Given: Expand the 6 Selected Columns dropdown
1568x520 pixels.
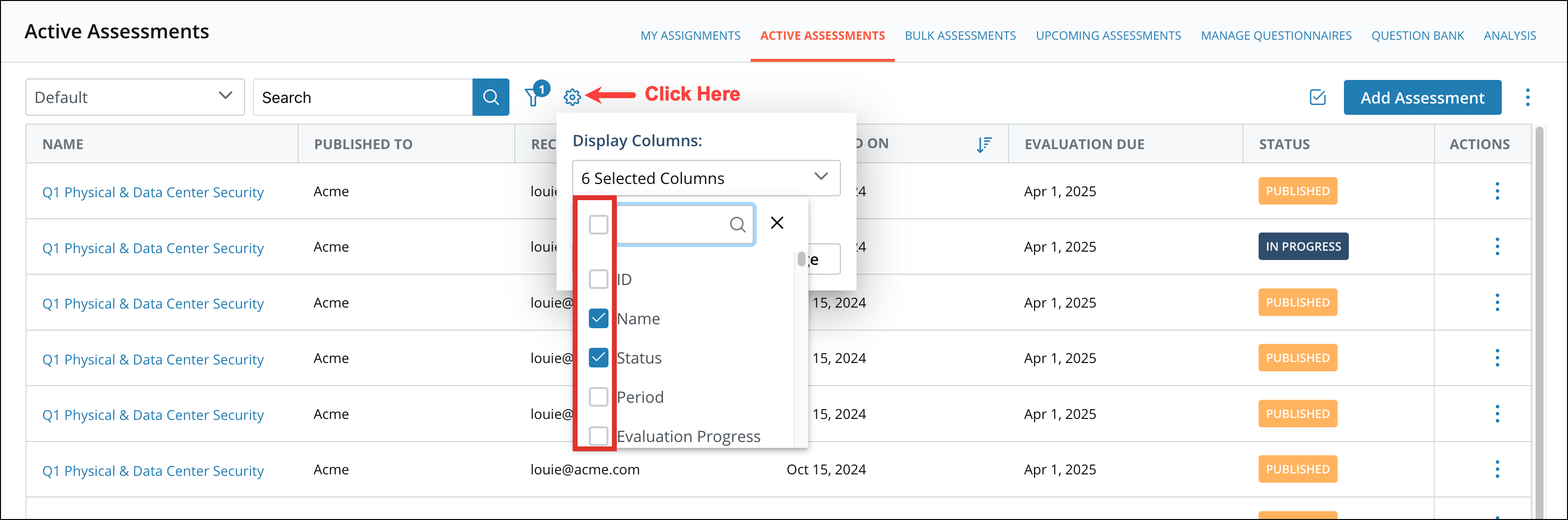Looking at the screenshot, I should click(x=706, y=178).
